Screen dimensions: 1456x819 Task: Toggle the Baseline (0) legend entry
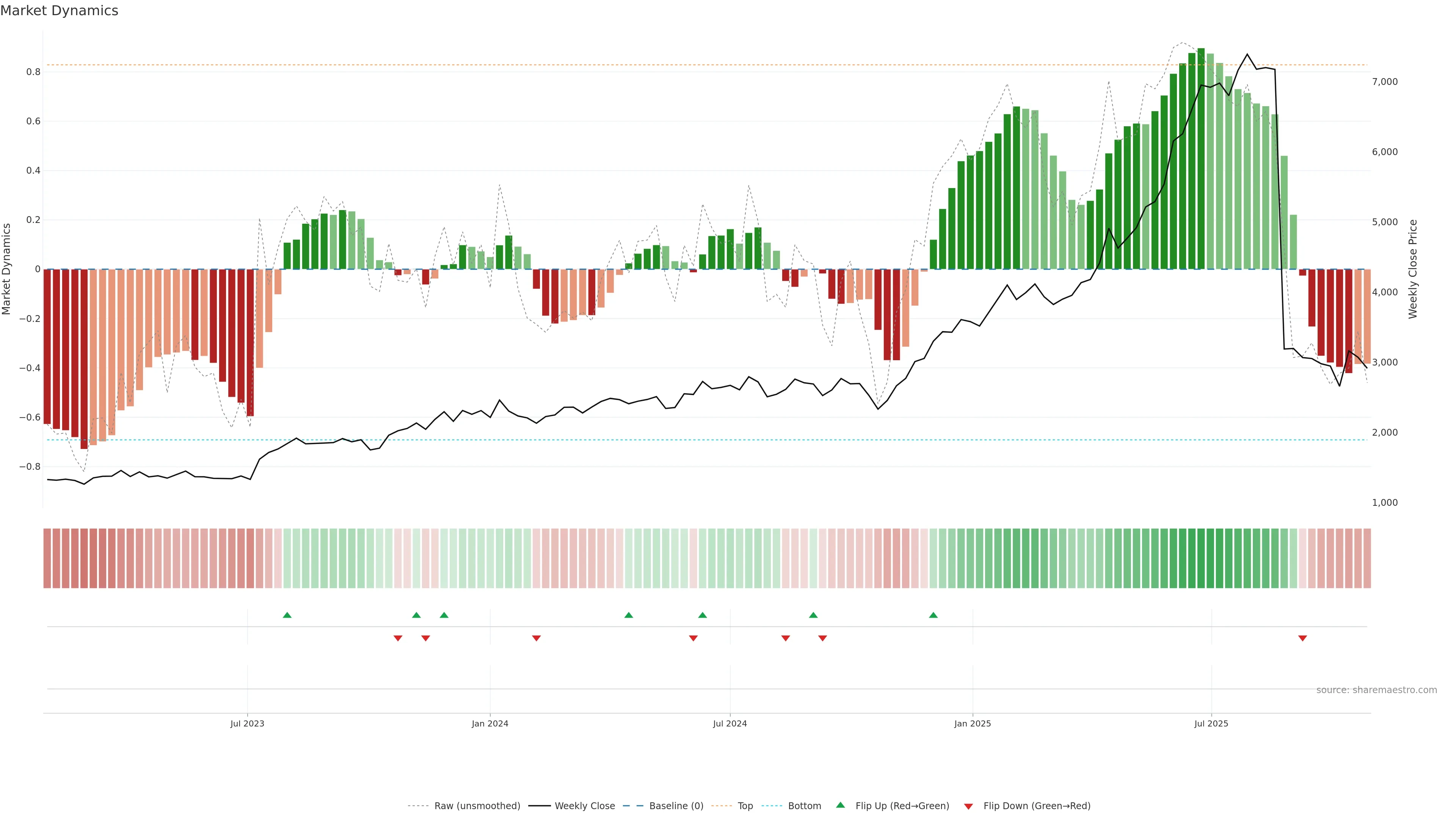pyautogui.click(x=676, y=806)
